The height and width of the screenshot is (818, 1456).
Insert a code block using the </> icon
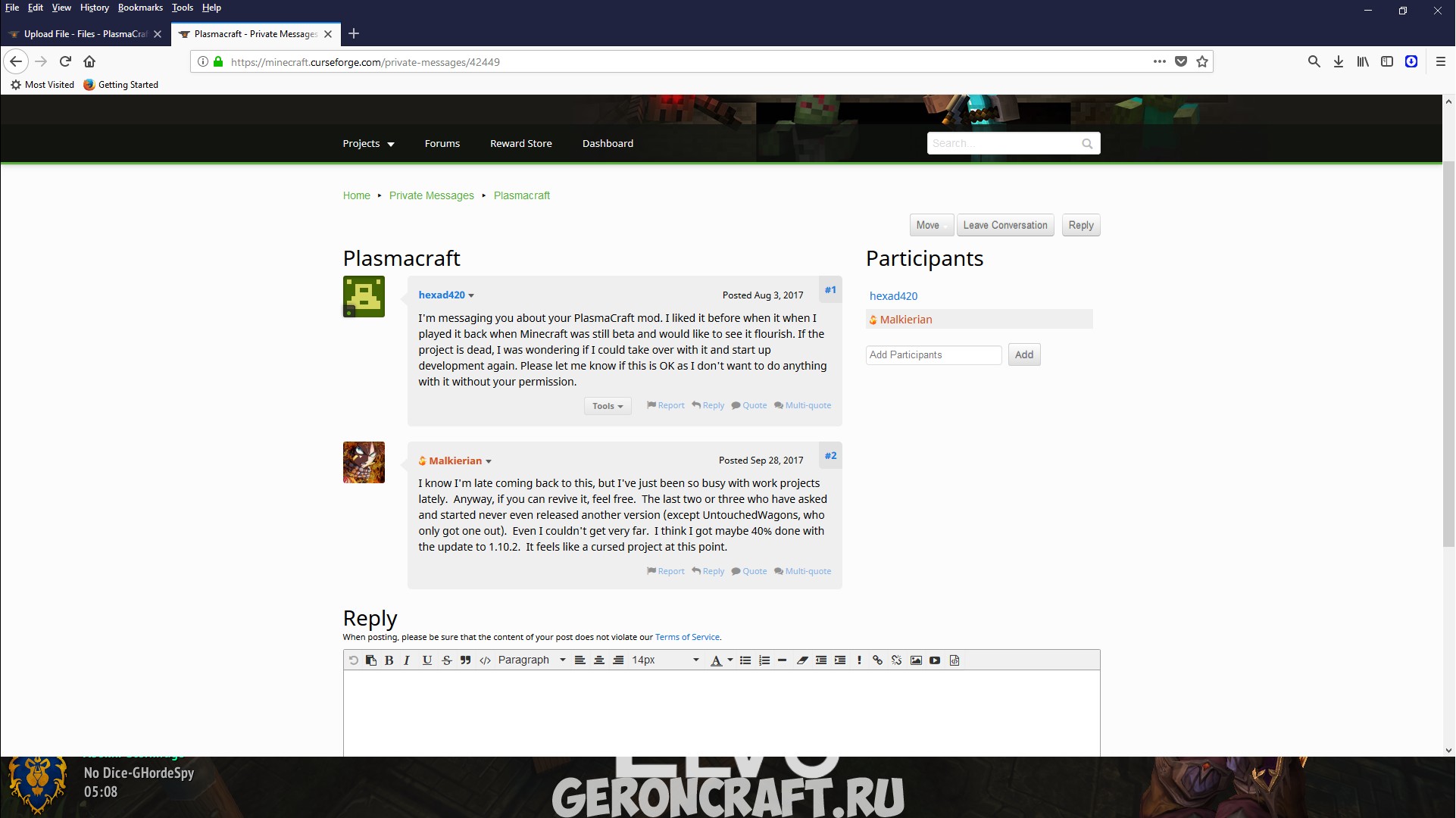tap(485, 660)
